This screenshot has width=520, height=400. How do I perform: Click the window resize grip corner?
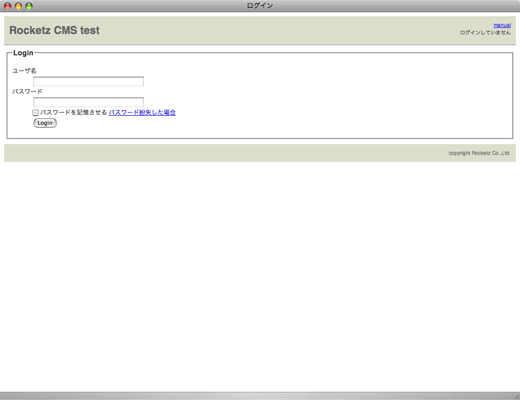[516, 396]
